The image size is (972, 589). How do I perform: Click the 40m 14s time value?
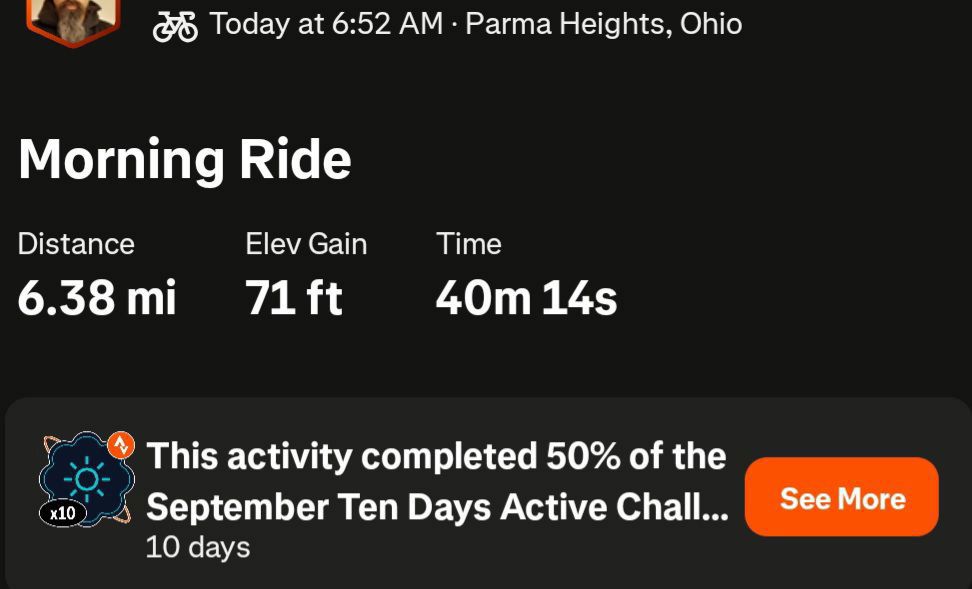(526, 298)
